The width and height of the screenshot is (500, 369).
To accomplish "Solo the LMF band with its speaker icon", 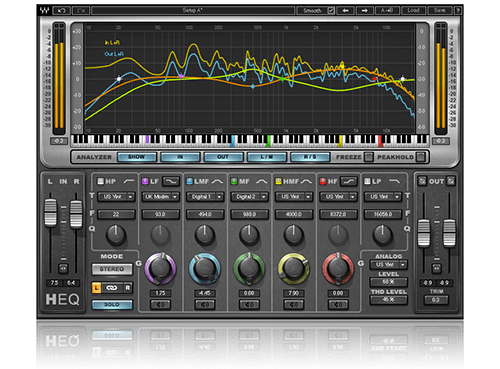I will 205,304.
